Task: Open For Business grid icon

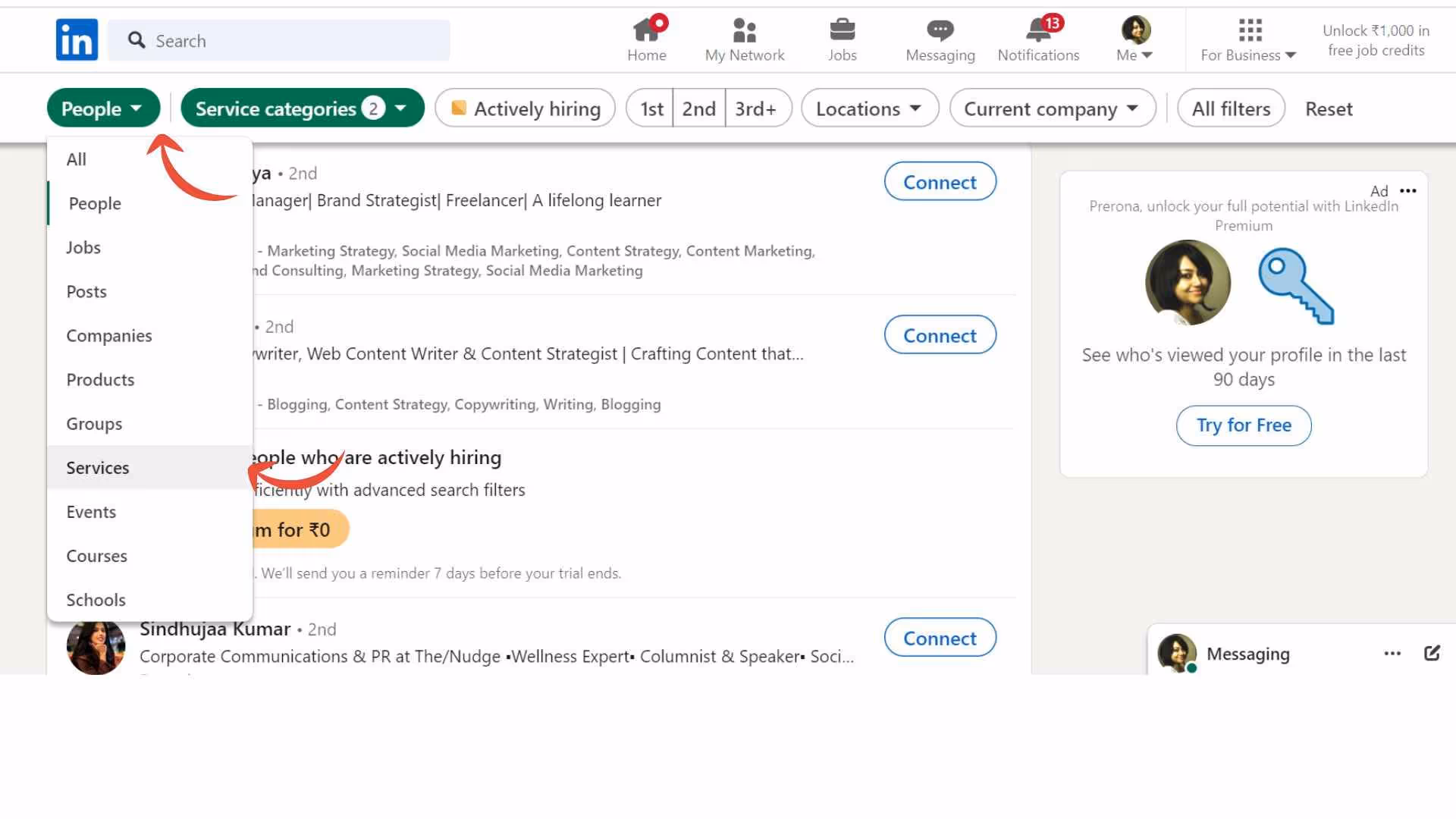Action: pyautogui.click(x=1249, y=30)
